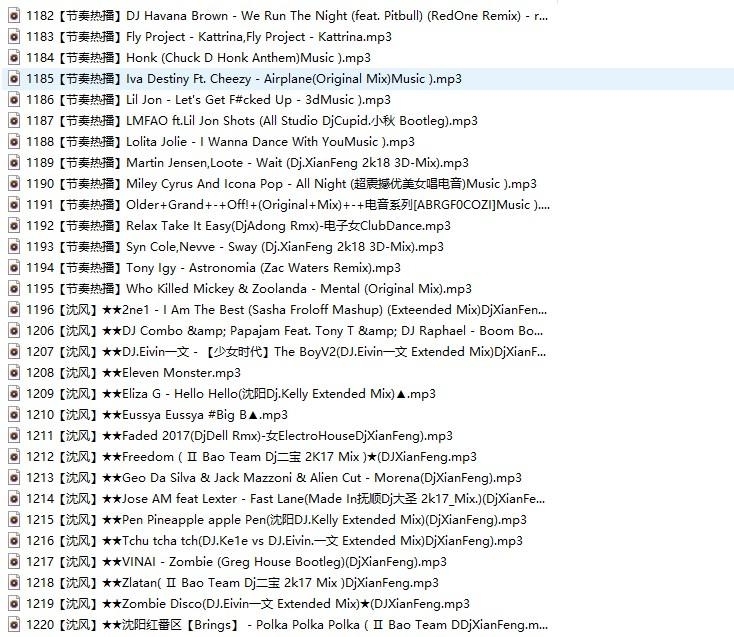Select file name Older+Grand+-+Off! Original Mix

288,205
